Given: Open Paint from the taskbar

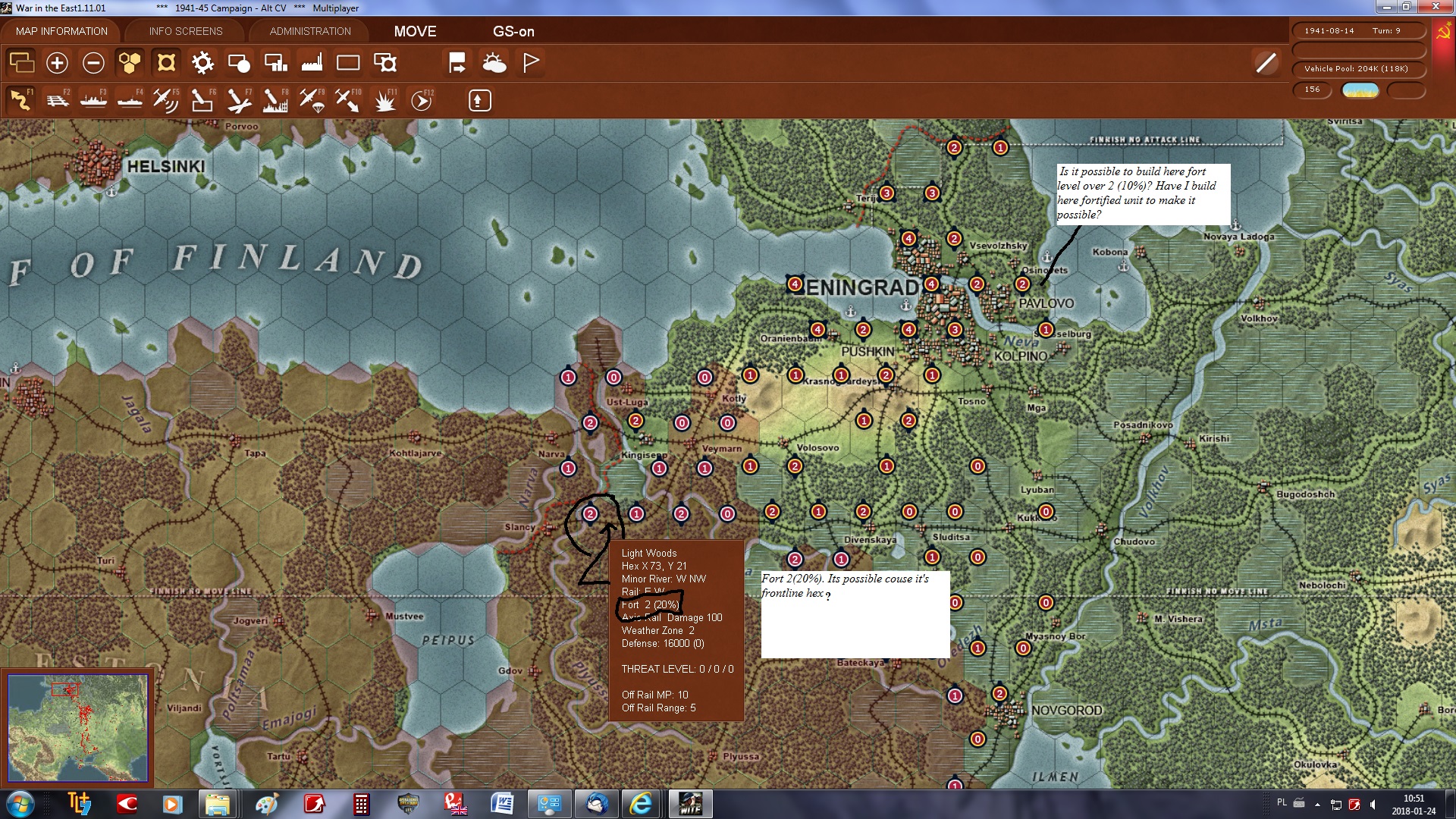Looking at the screenshot, I should [266, 804].
